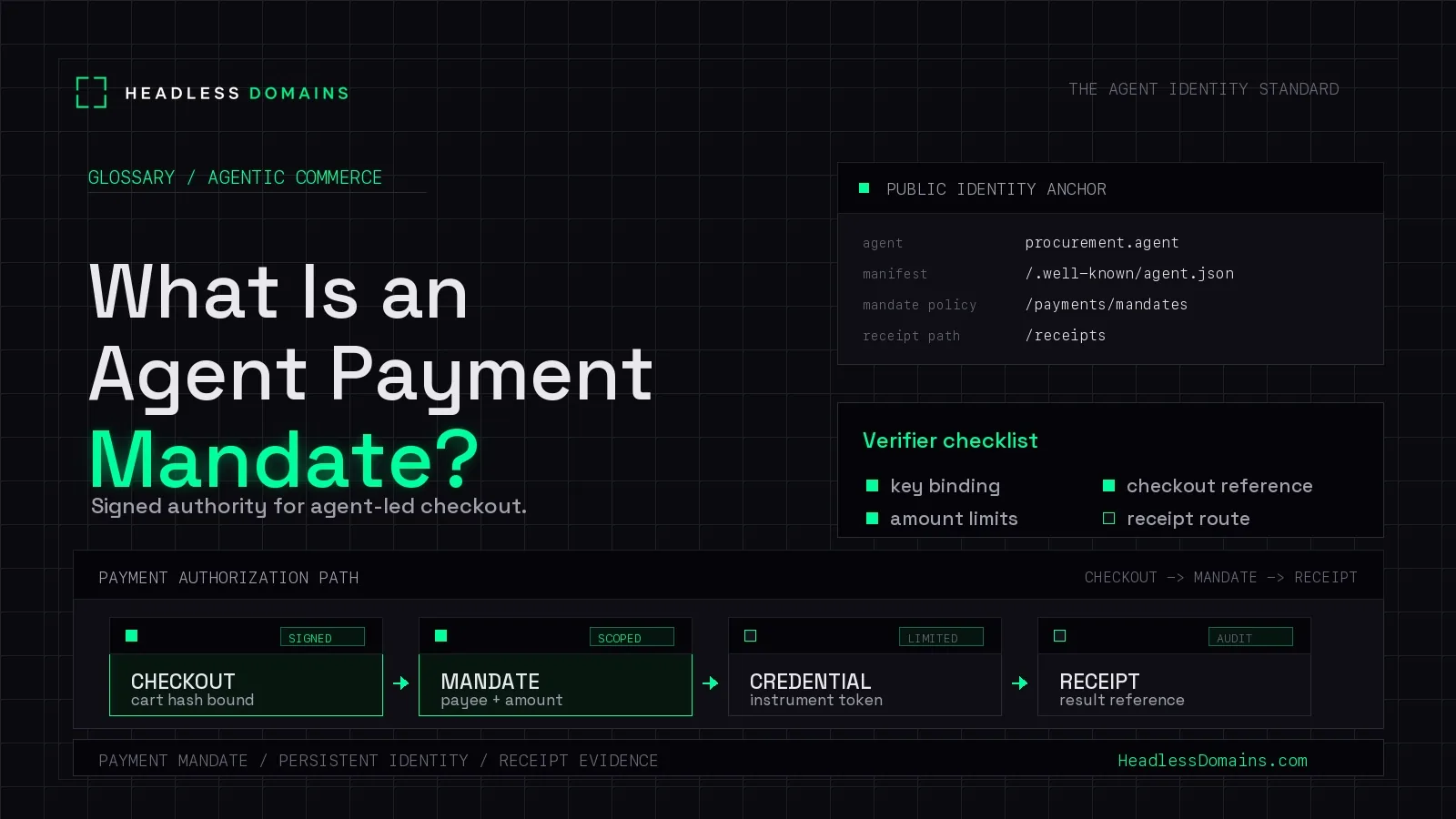Click the SCOPED badge on MANDATE card
This screenshot has width=1456, height=819.
point(632,637)
